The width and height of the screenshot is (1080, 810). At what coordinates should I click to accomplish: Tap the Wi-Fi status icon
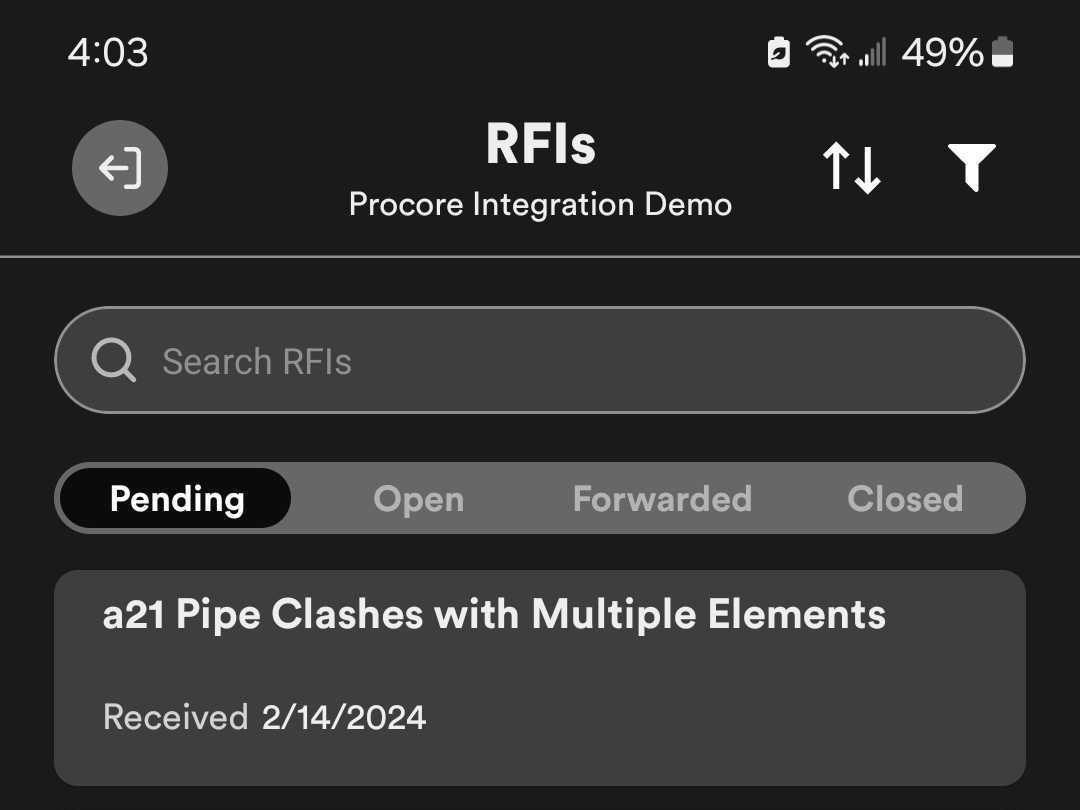tap(827, 52)
